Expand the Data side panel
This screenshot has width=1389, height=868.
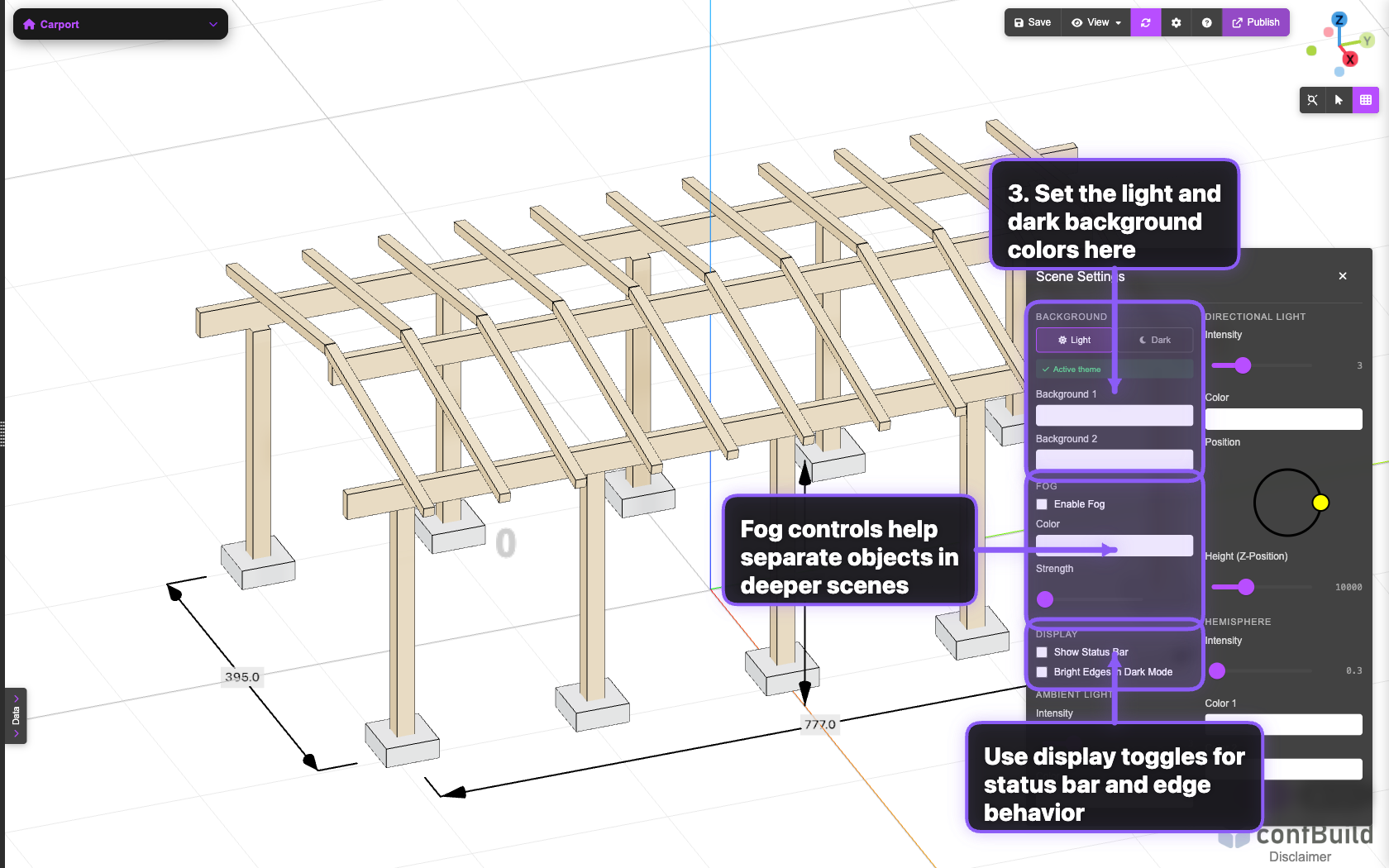[16, 716]
